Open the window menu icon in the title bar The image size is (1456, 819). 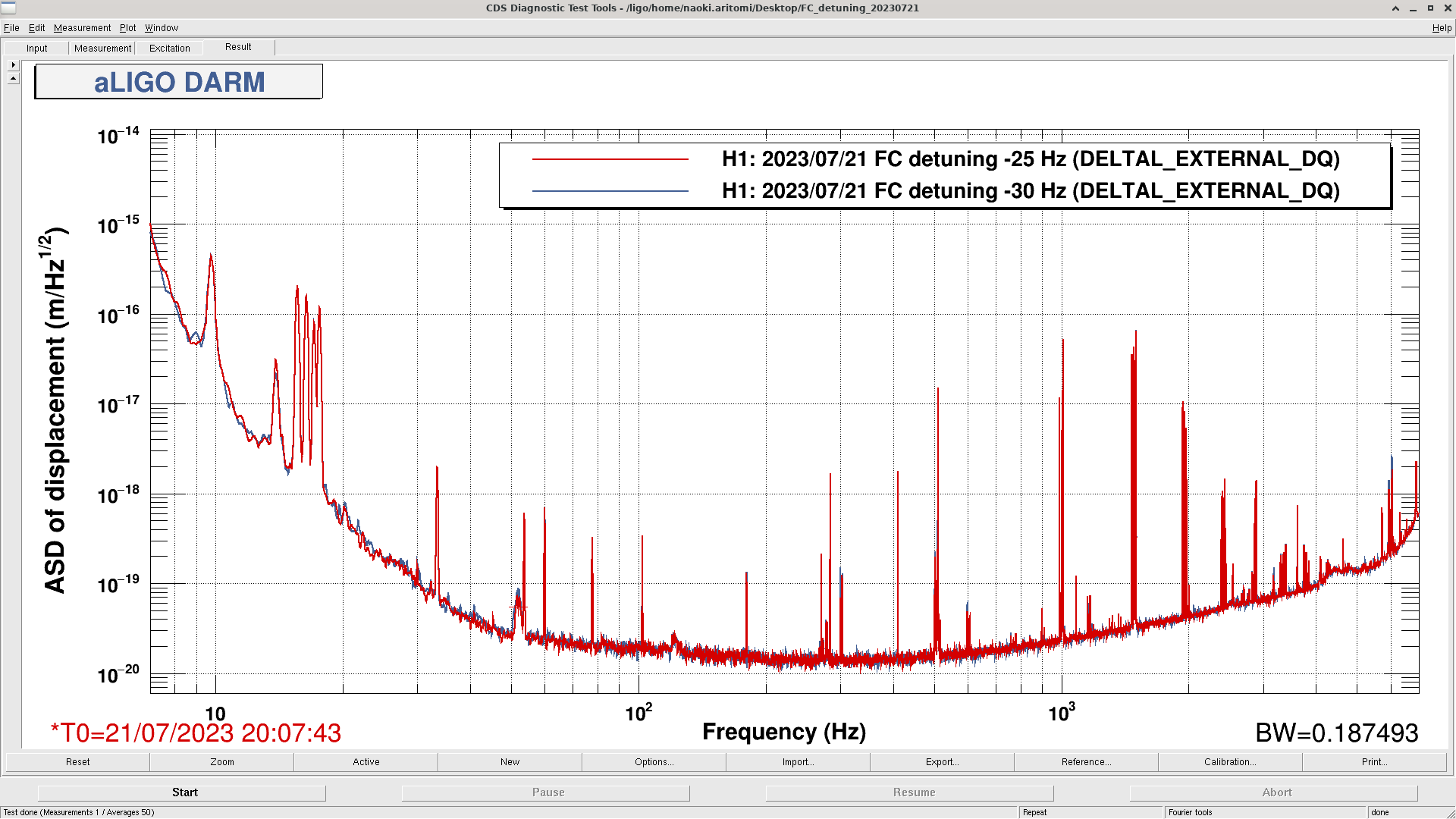pos(8,8)
